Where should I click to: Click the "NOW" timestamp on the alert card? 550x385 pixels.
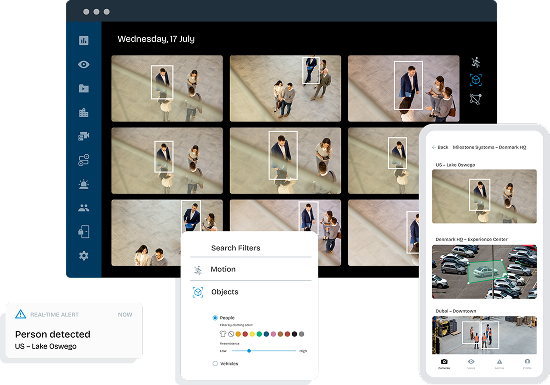coord(125,315)
